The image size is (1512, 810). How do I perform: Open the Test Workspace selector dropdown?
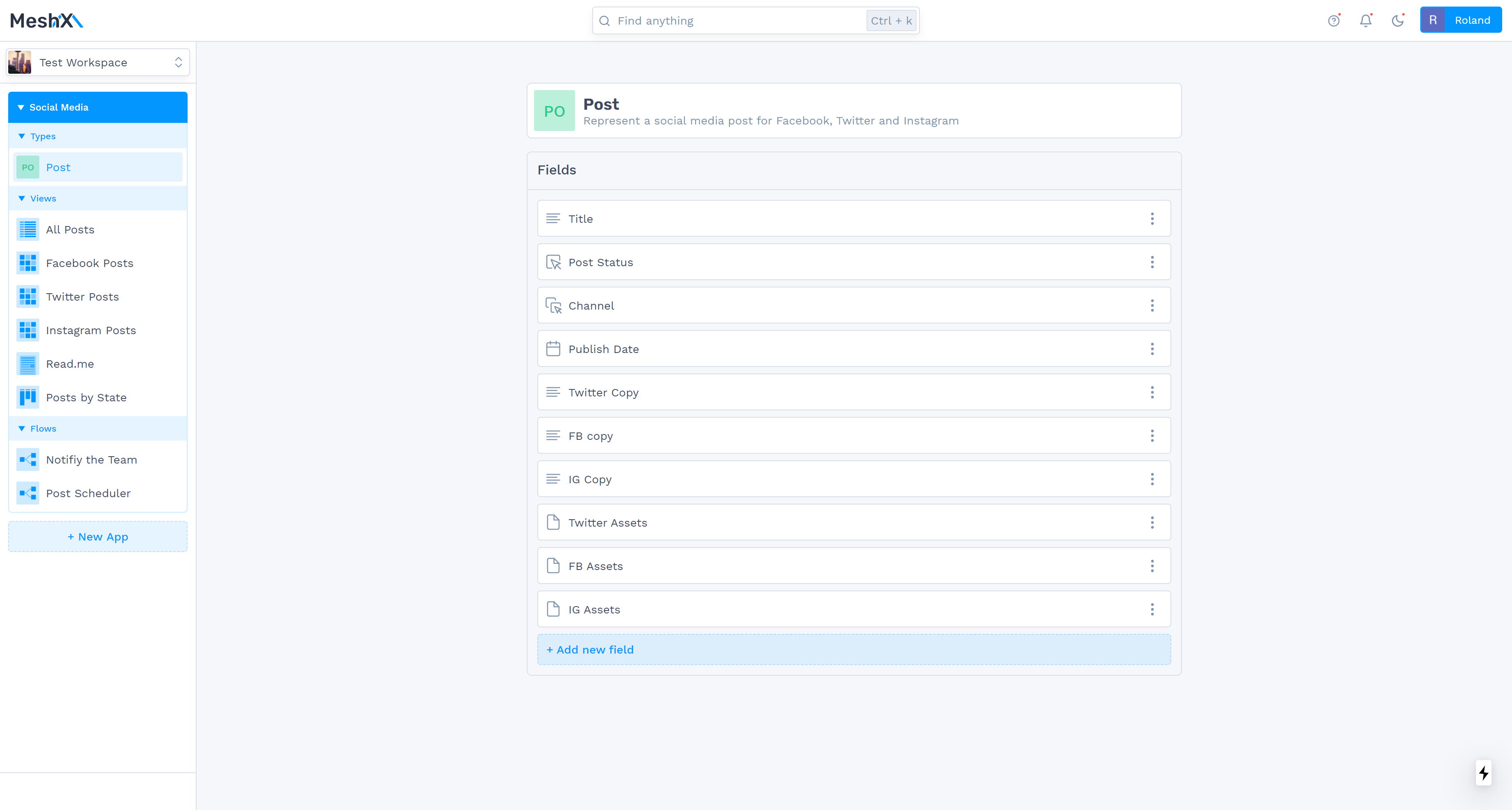[x=98, y=63]
